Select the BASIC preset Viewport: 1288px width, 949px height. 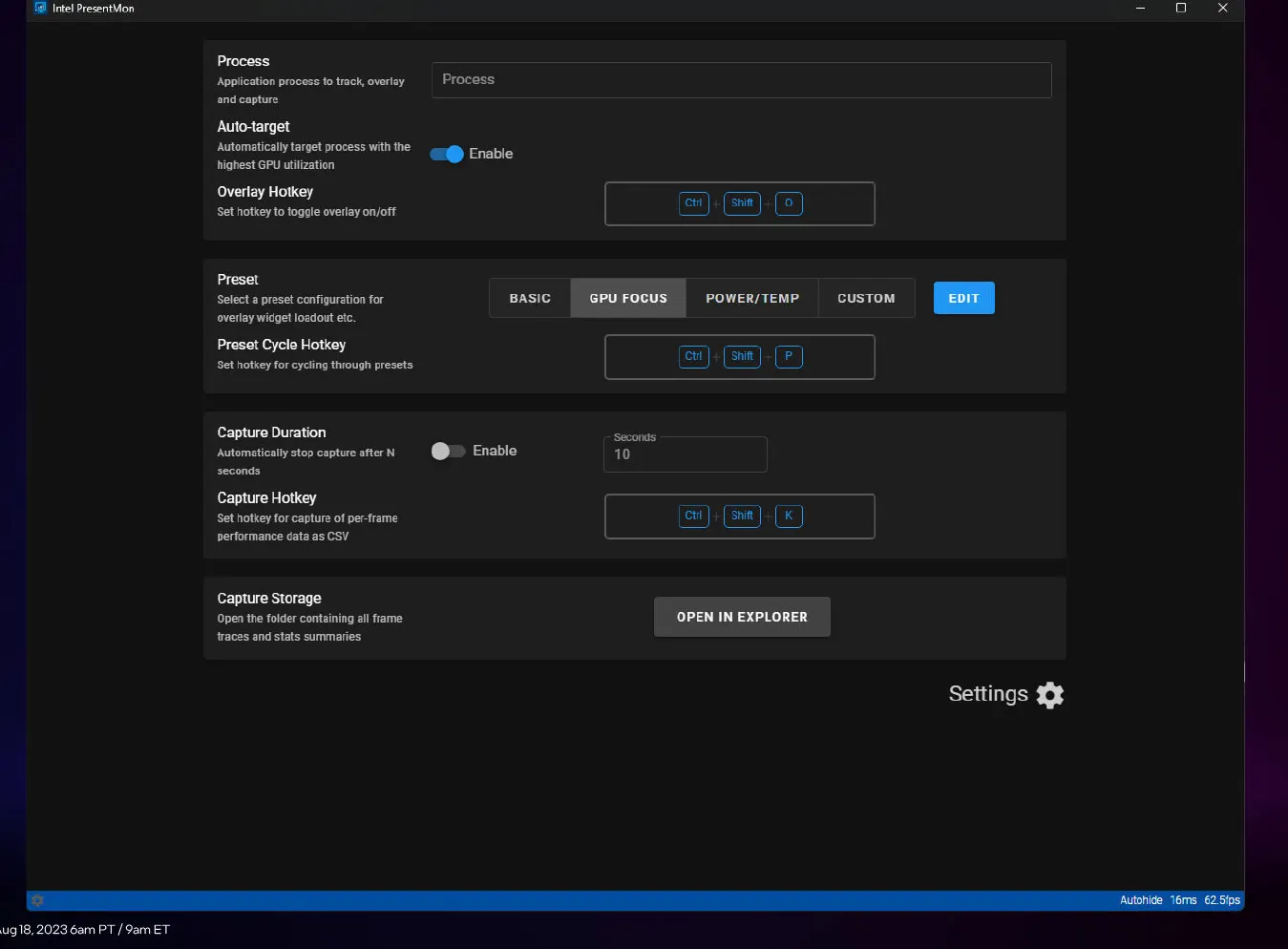click(x=530, y=298)
